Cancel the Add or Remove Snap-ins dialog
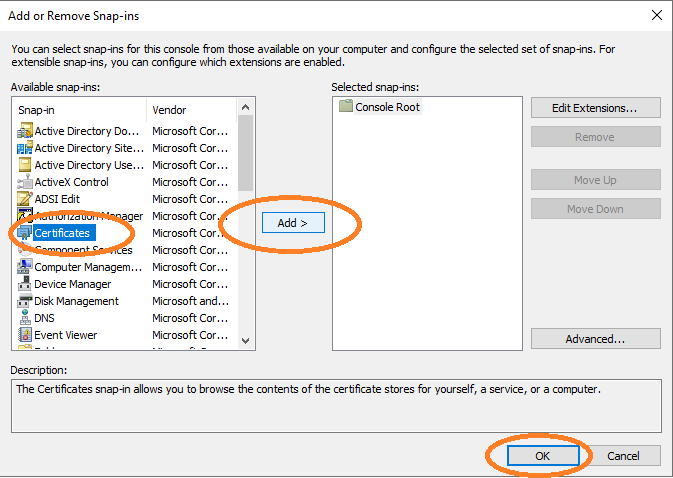Screen dimensions: 673x478 623,456
